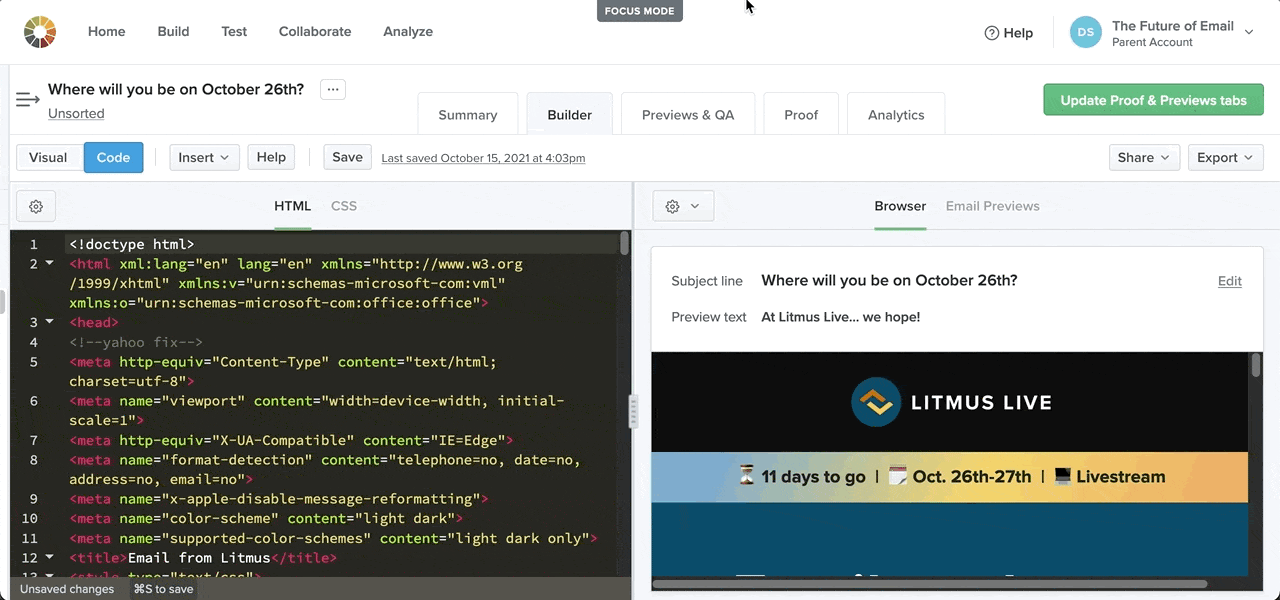Select the HTML code tab
The image size is (1280, 600).
click(293, 206)
